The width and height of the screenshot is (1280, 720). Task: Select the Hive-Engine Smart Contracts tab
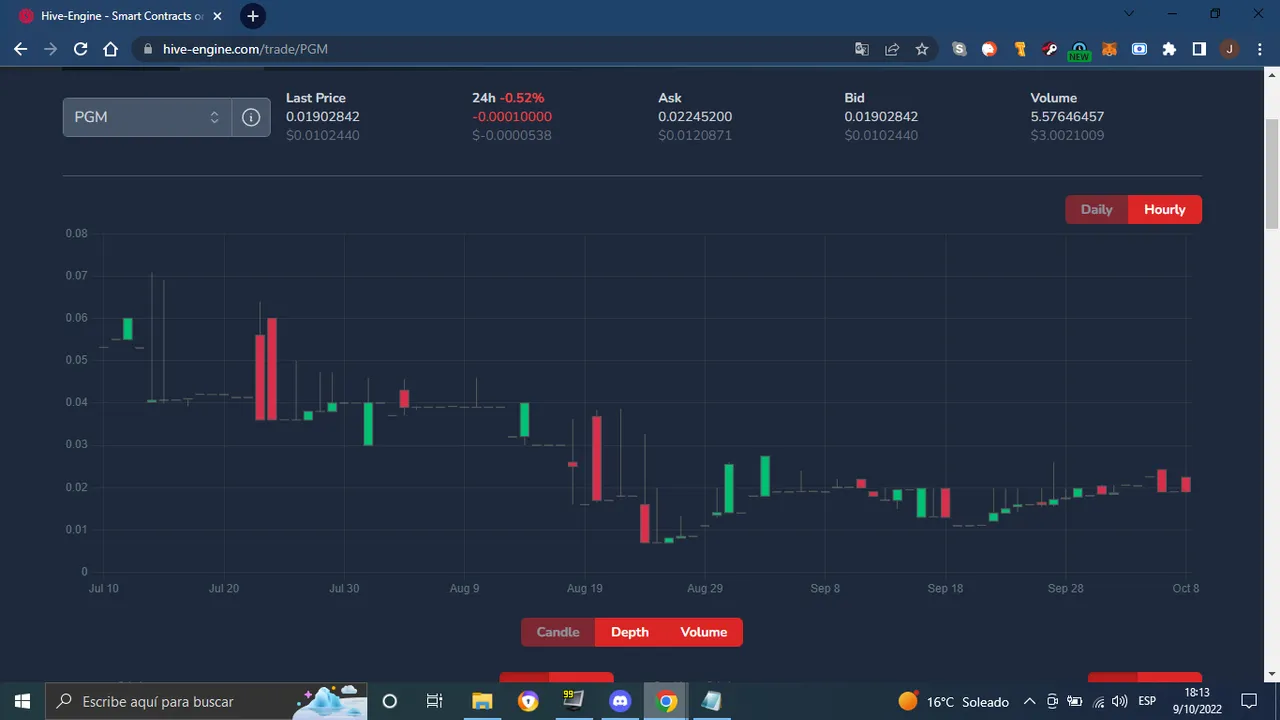[119, 16]
